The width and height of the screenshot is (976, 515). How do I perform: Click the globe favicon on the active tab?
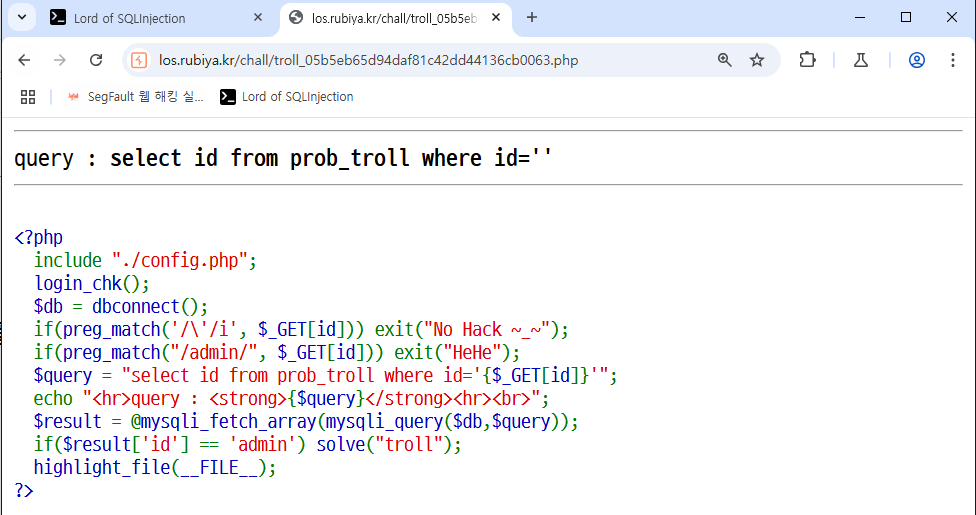296,17
